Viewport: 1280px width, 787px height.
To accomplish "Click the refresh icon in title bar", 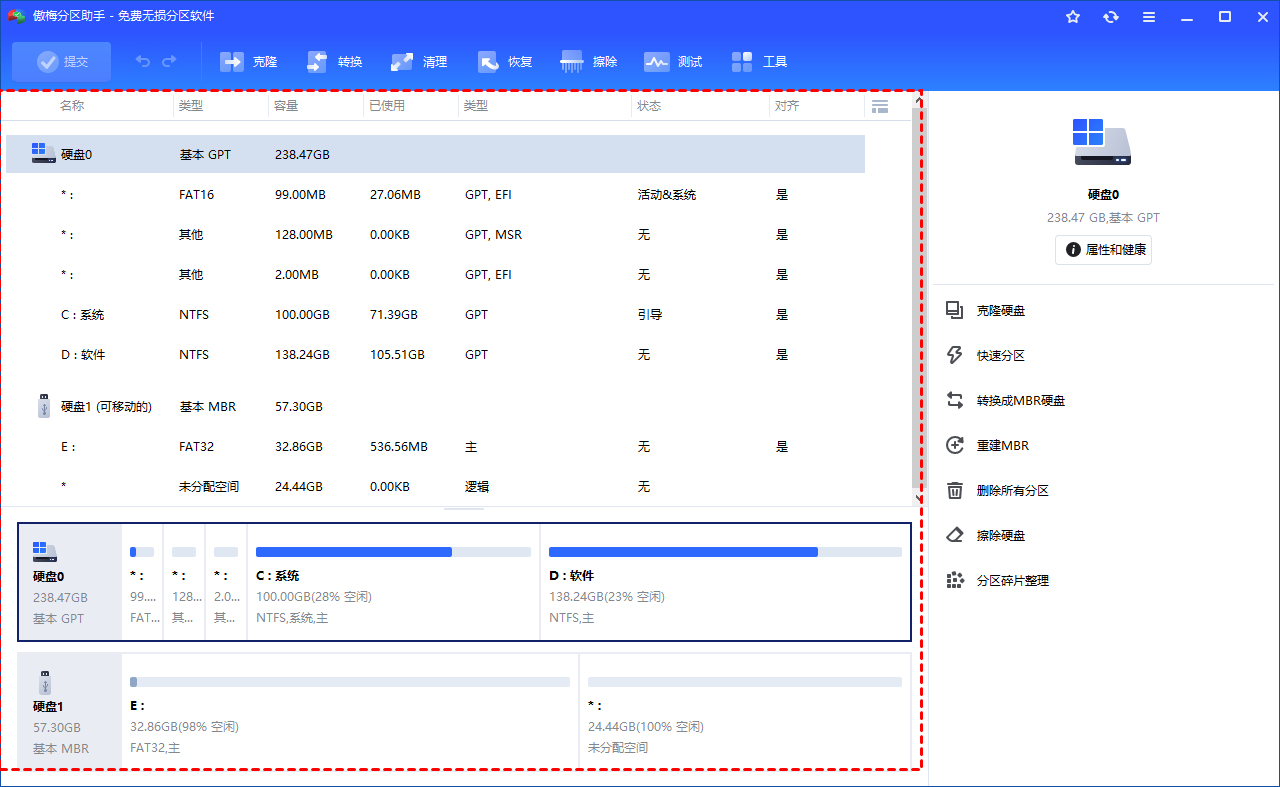I will [1111, 17].
